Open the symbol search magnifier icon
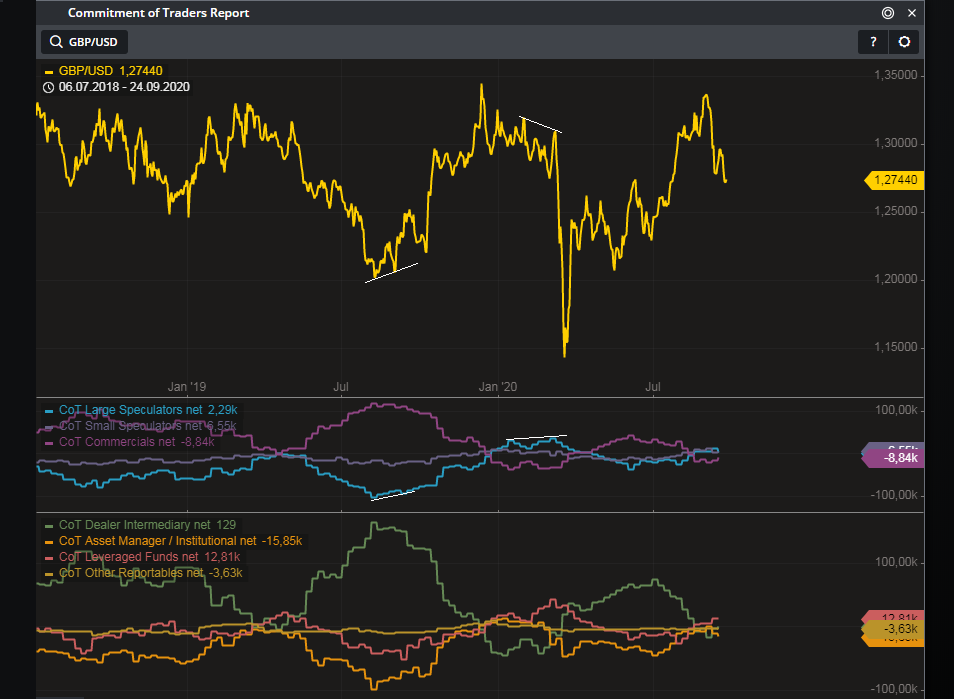The height and width of the screenshot is (700, 954). pos(56,42)
